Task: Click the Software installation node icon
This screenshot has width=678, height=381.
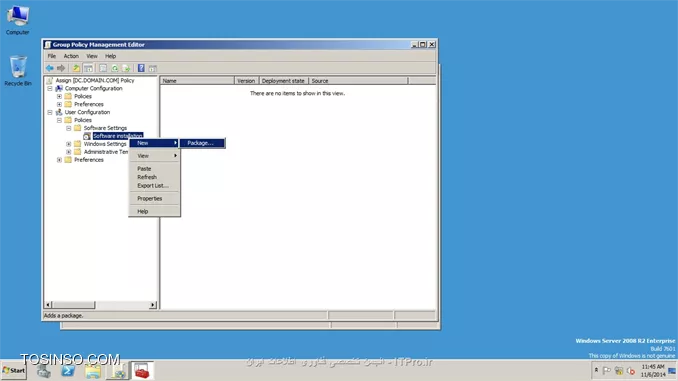Action: click(87, 136)
